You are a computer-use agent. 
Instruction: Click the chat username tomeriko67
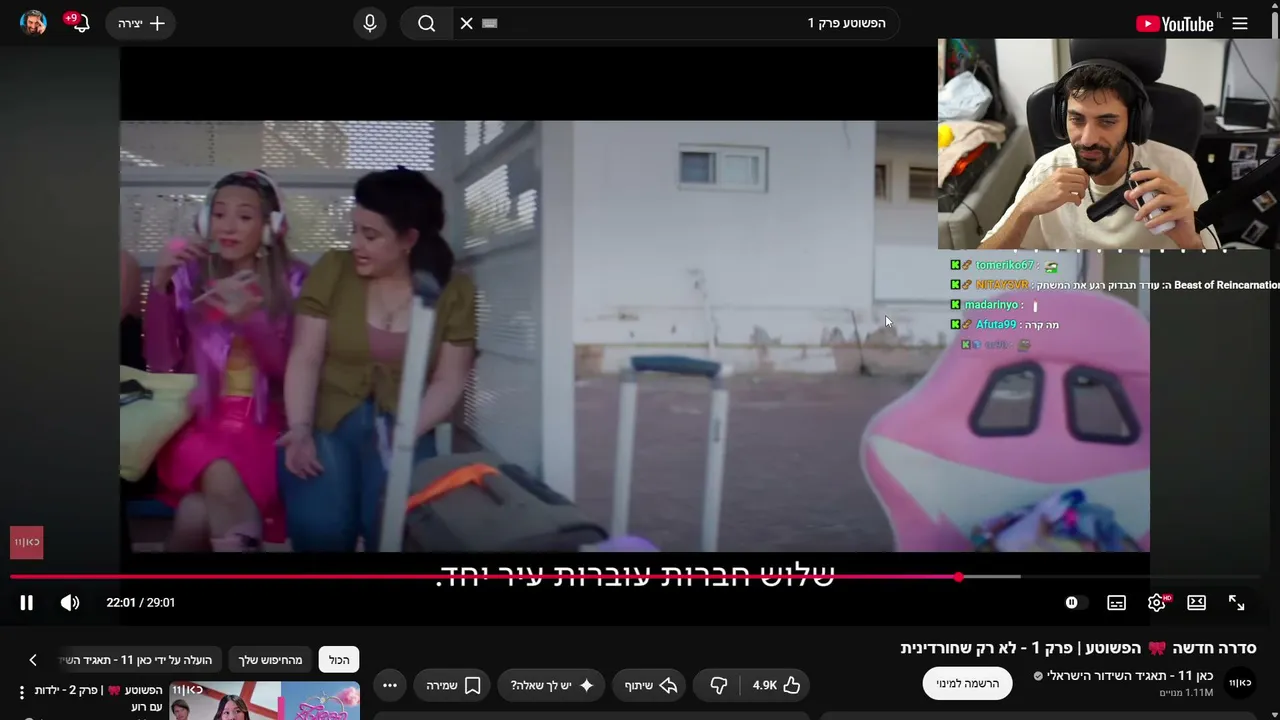(x=1005, y=265)
